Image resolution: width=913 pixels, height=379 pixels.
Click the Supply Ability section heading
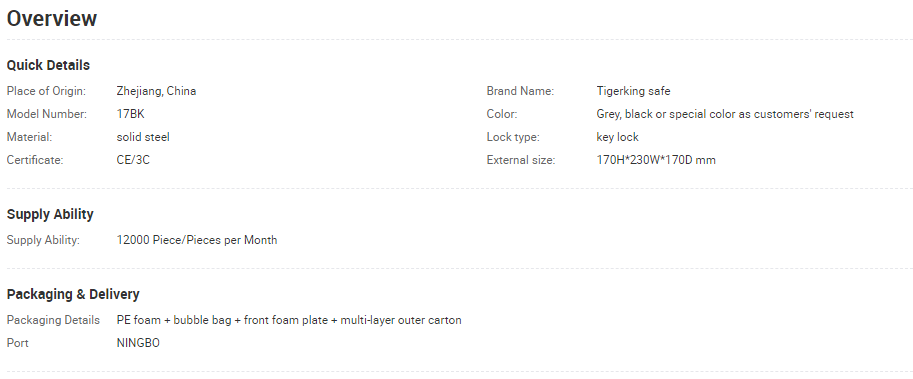coord(50,214)
